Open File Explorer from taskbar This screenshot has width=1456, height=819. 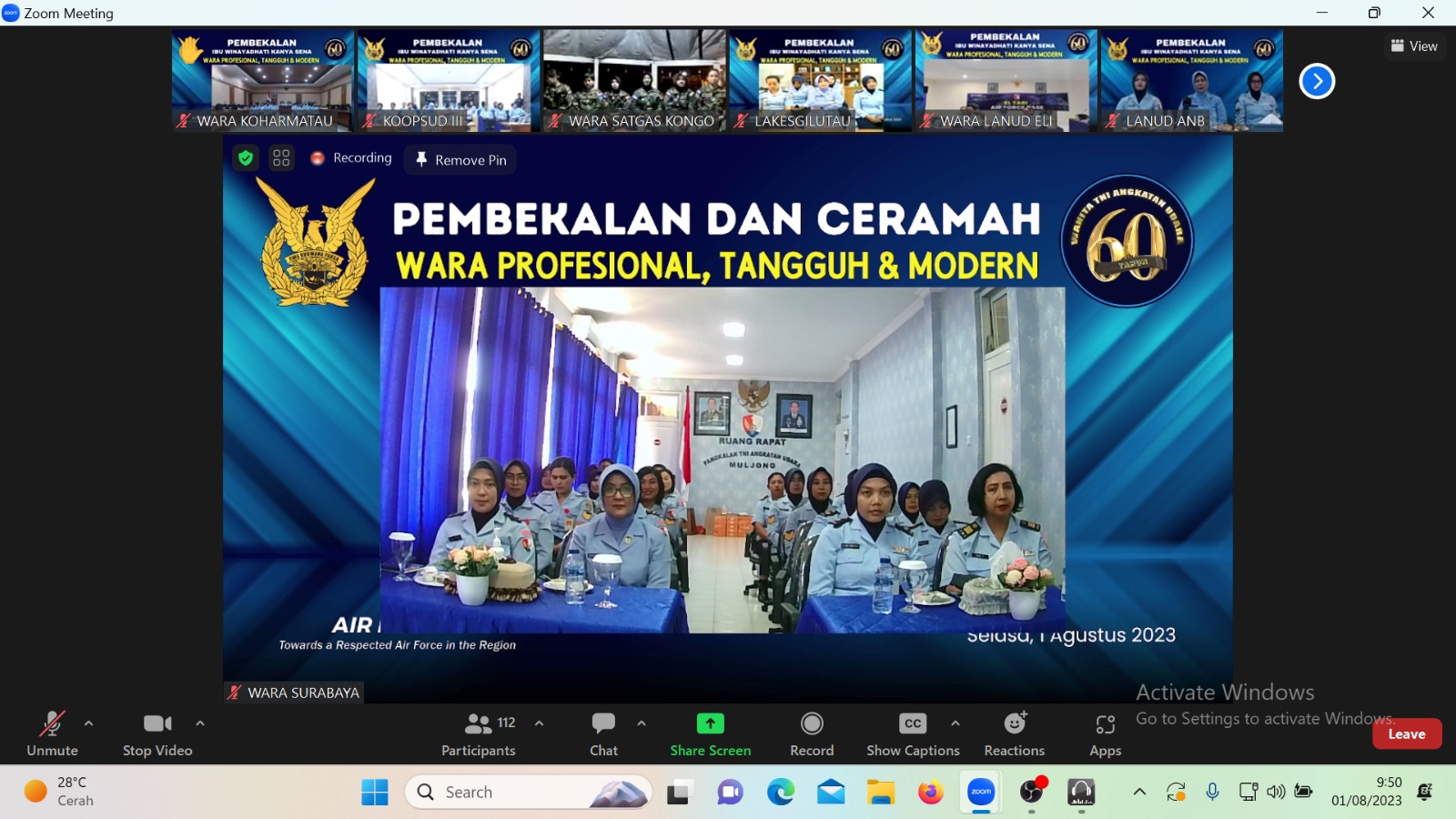click(881, 793)
